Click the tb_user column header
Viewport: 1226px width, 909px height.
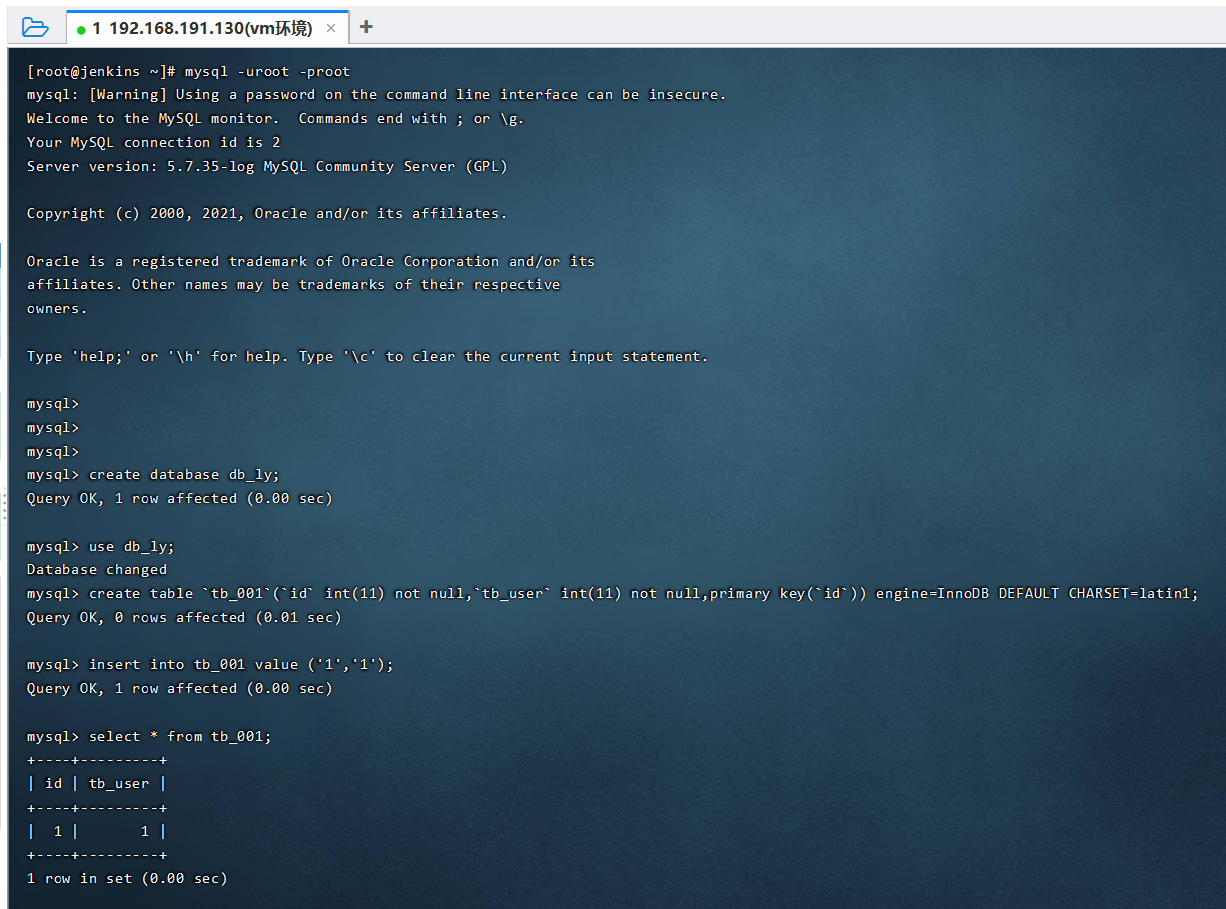pyautogui.click(x=119, y=784)
